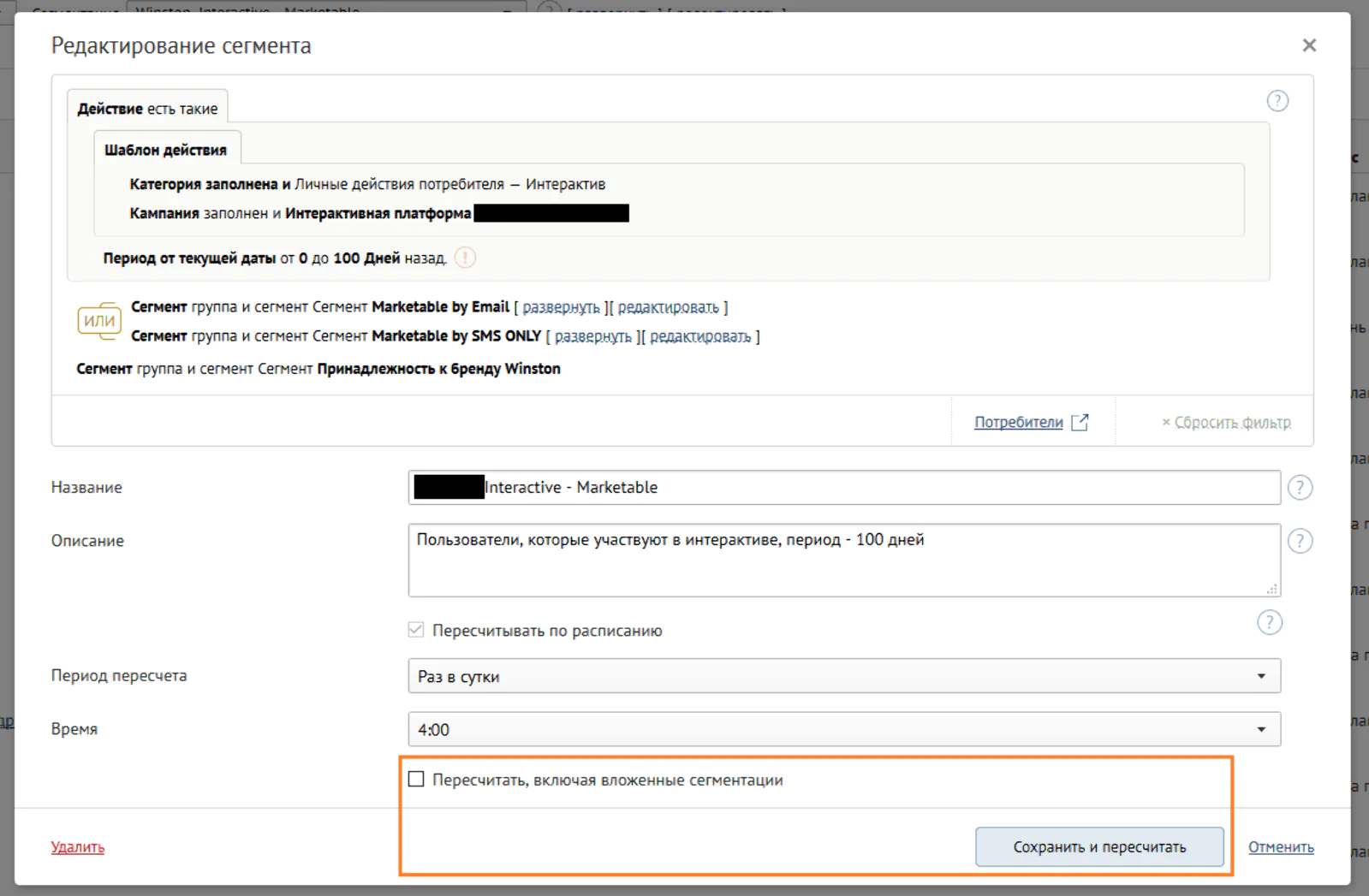1369x896 pixels.
Task: Click Сохранить и пересчитать button
Action: coord(1098,847)
